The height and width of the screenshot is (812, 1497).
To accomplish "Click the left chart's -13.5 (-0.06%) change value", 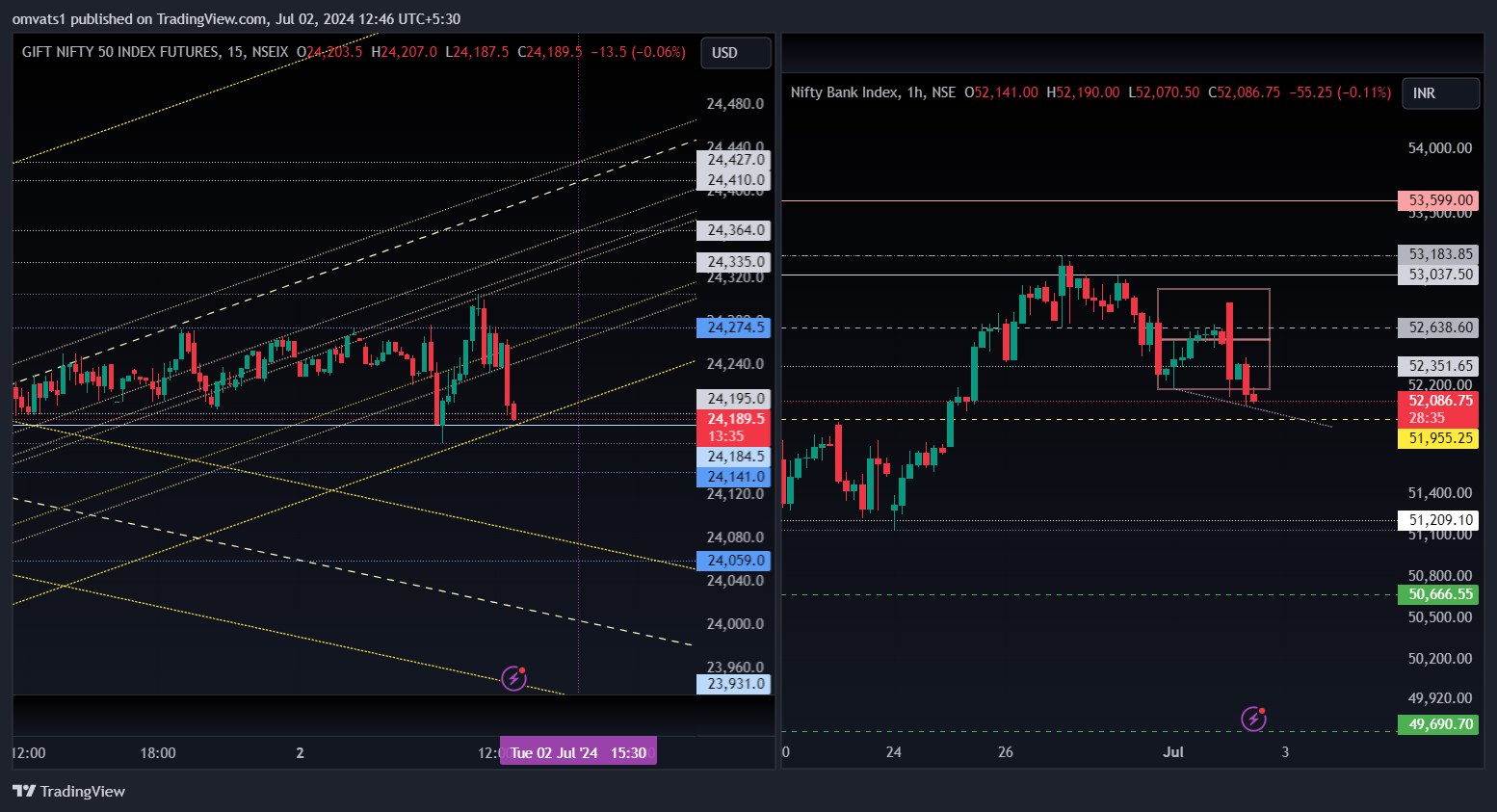I will pyautogui.click(x=638, y=52).
